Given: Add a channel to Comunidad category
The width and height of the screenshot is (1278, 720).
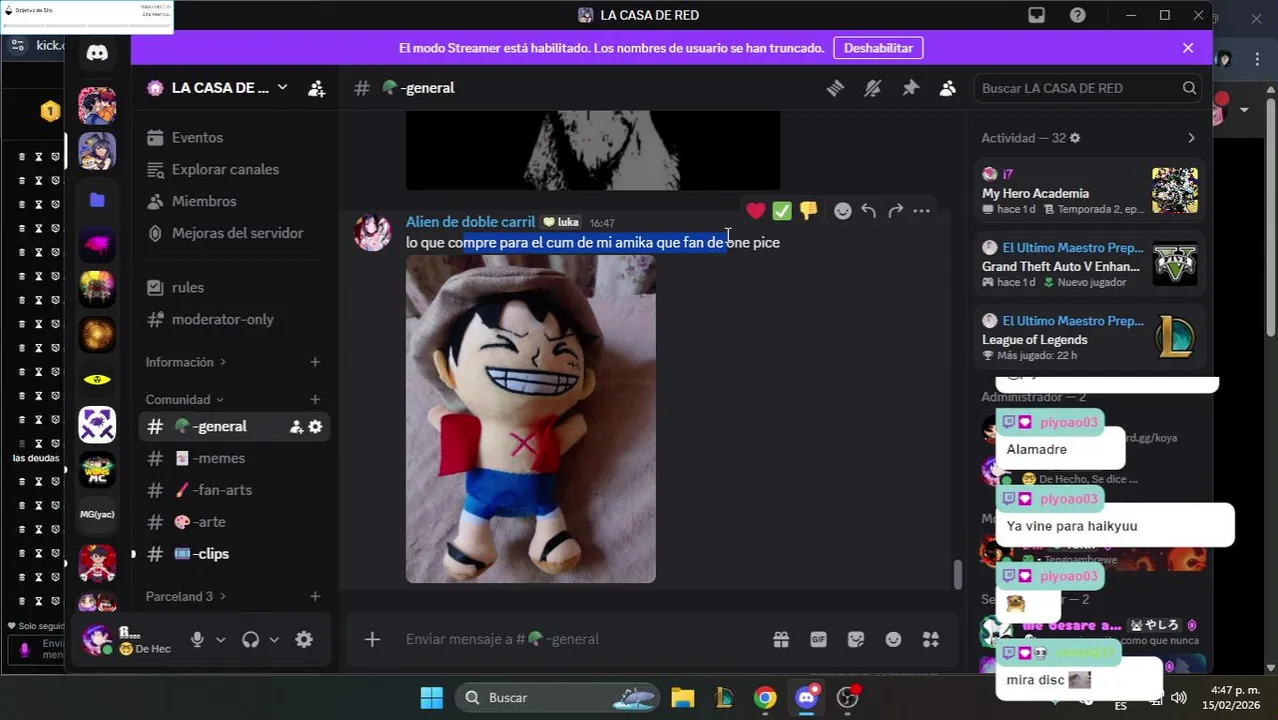Looking at the screenshot, I should [x=315, y=399].
